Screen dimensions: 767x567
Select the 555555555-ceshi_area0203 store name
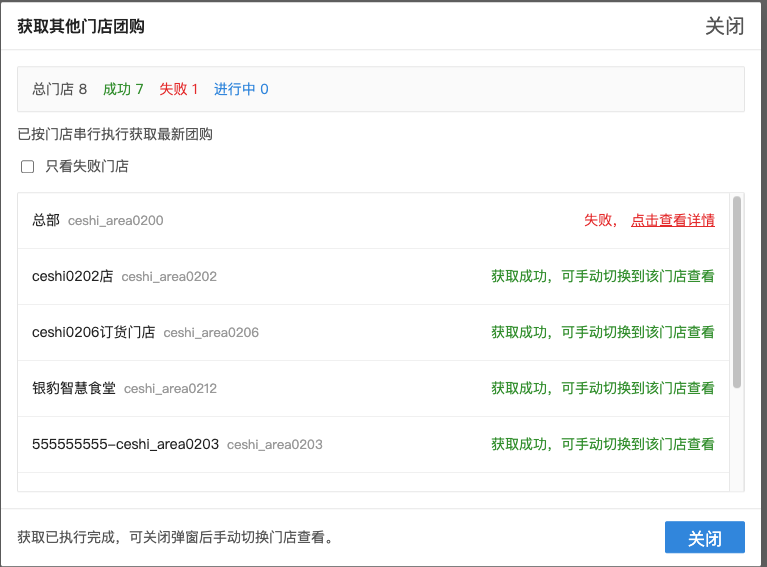tap(126, 444)
